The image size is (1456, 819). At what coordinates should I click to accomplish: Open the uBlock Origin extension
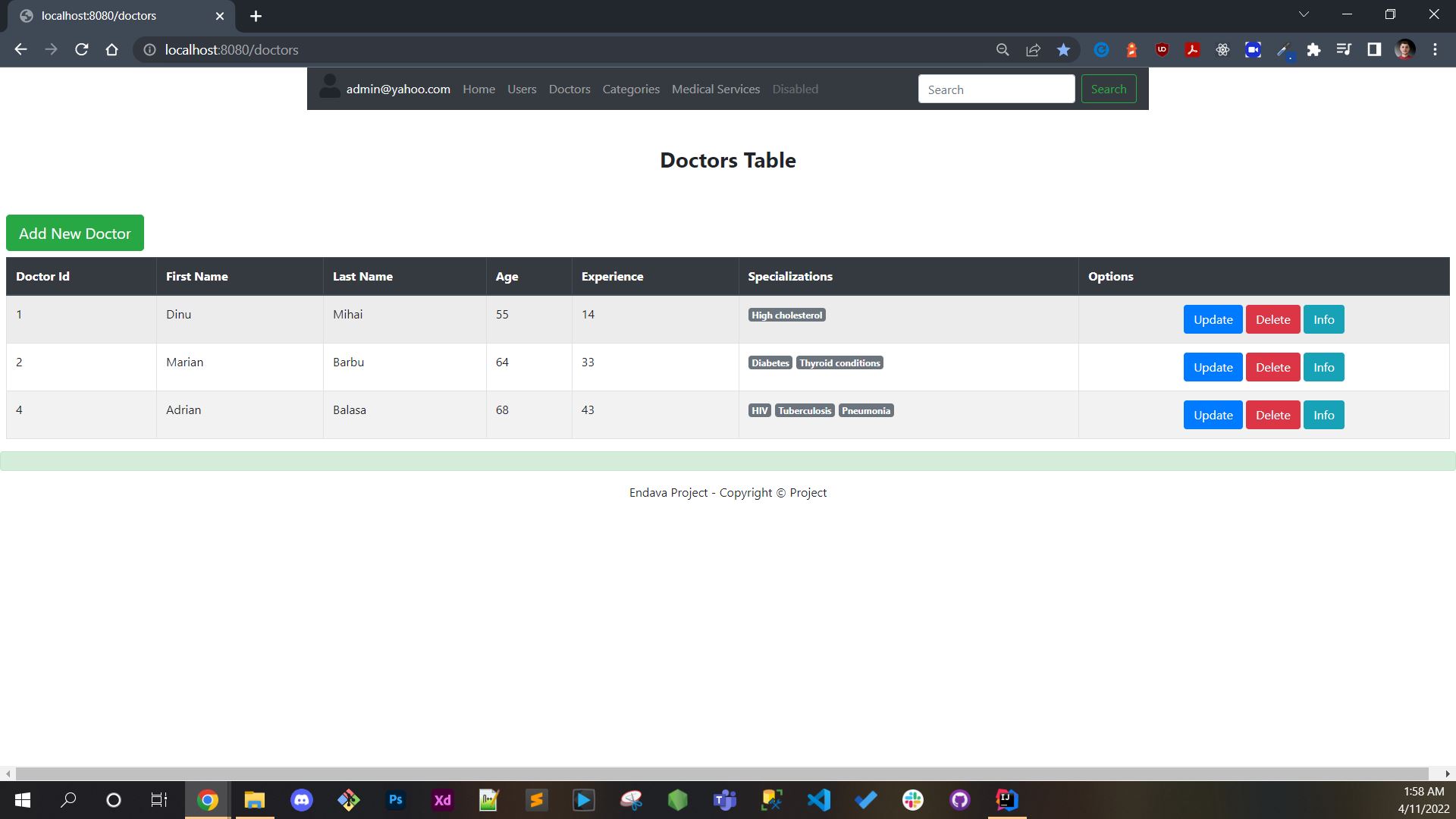pyautogui.click(x=1161, y=49)
